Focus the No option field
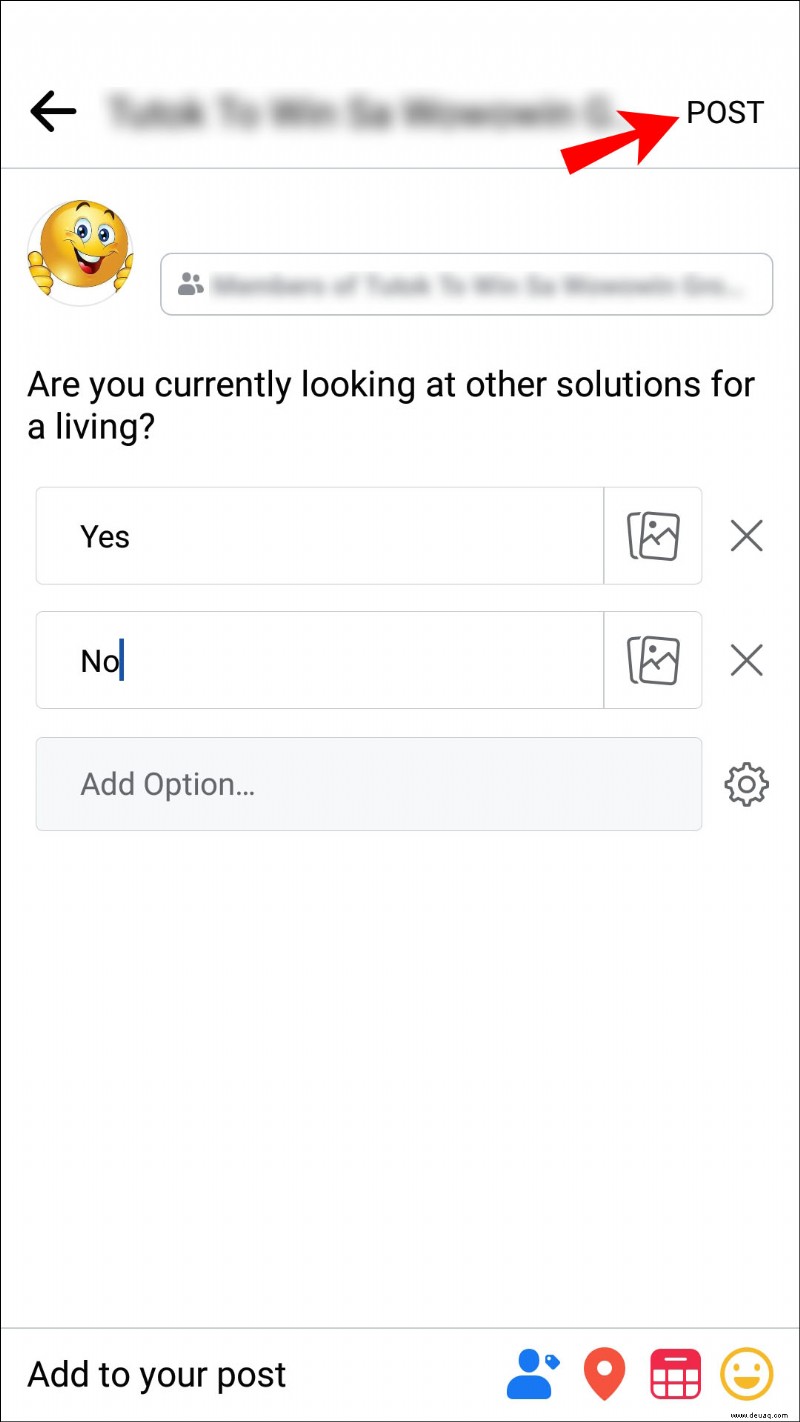The height and width of the screenshot is (1422, 800). coord(320,660)
